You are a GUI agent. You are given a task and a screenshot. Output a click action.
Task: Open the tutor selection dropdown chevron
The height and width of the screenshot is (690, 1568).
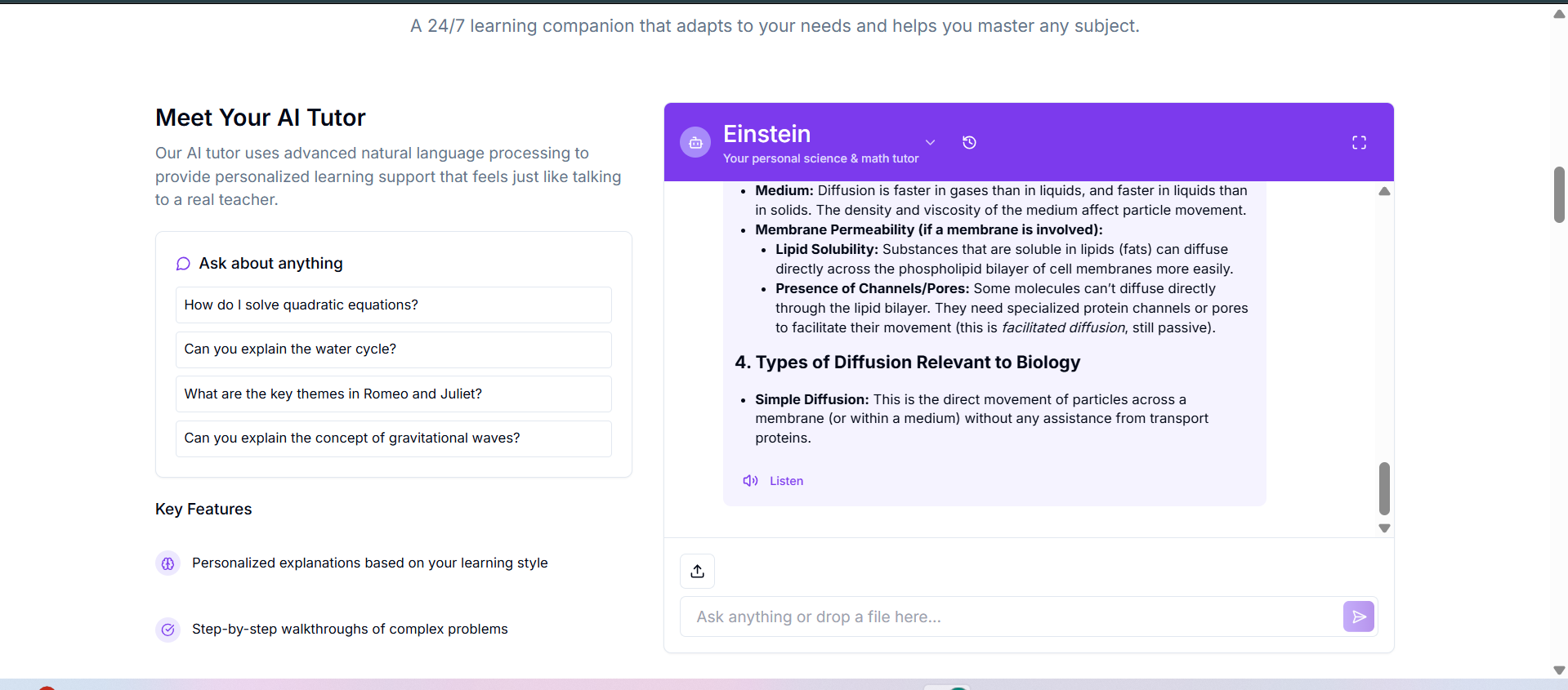tap(930, 142)
